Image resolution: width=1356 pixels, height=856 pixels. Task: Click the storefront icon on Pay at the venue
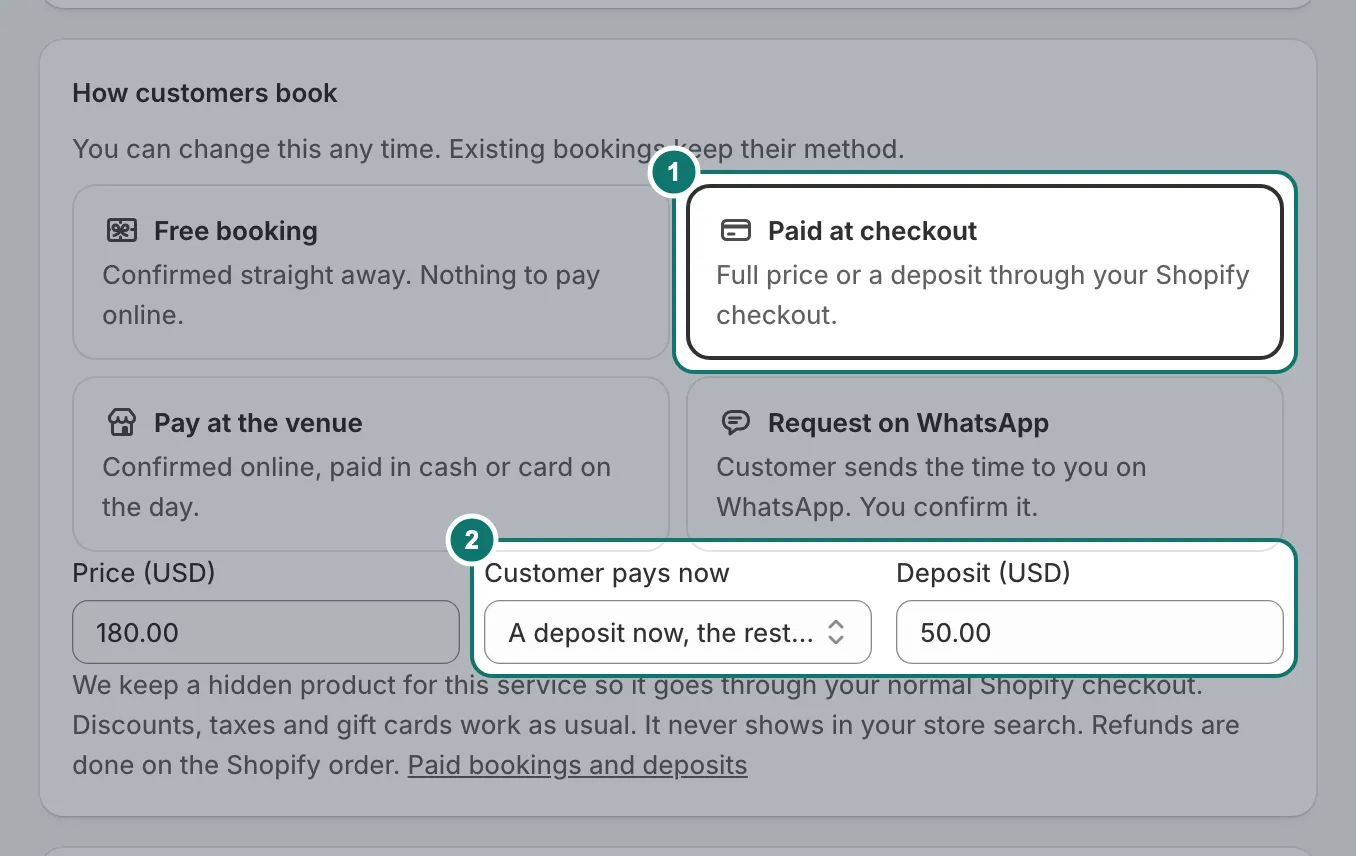pyautogui.click(x=122, y=423)
